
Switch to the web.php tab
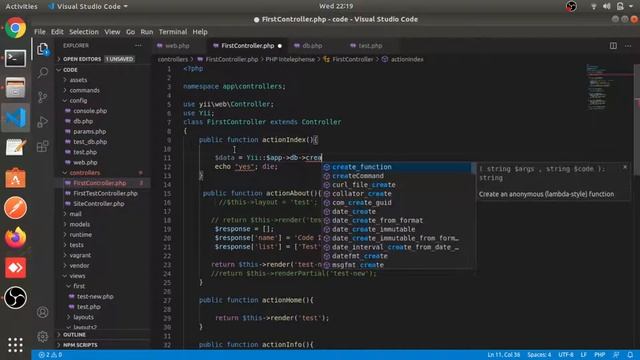(x=177, y=46)
